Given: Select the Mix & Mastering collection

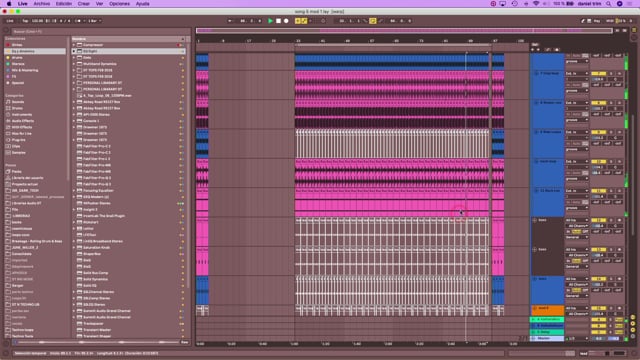Looking at the screenshot, I should 24,70.
